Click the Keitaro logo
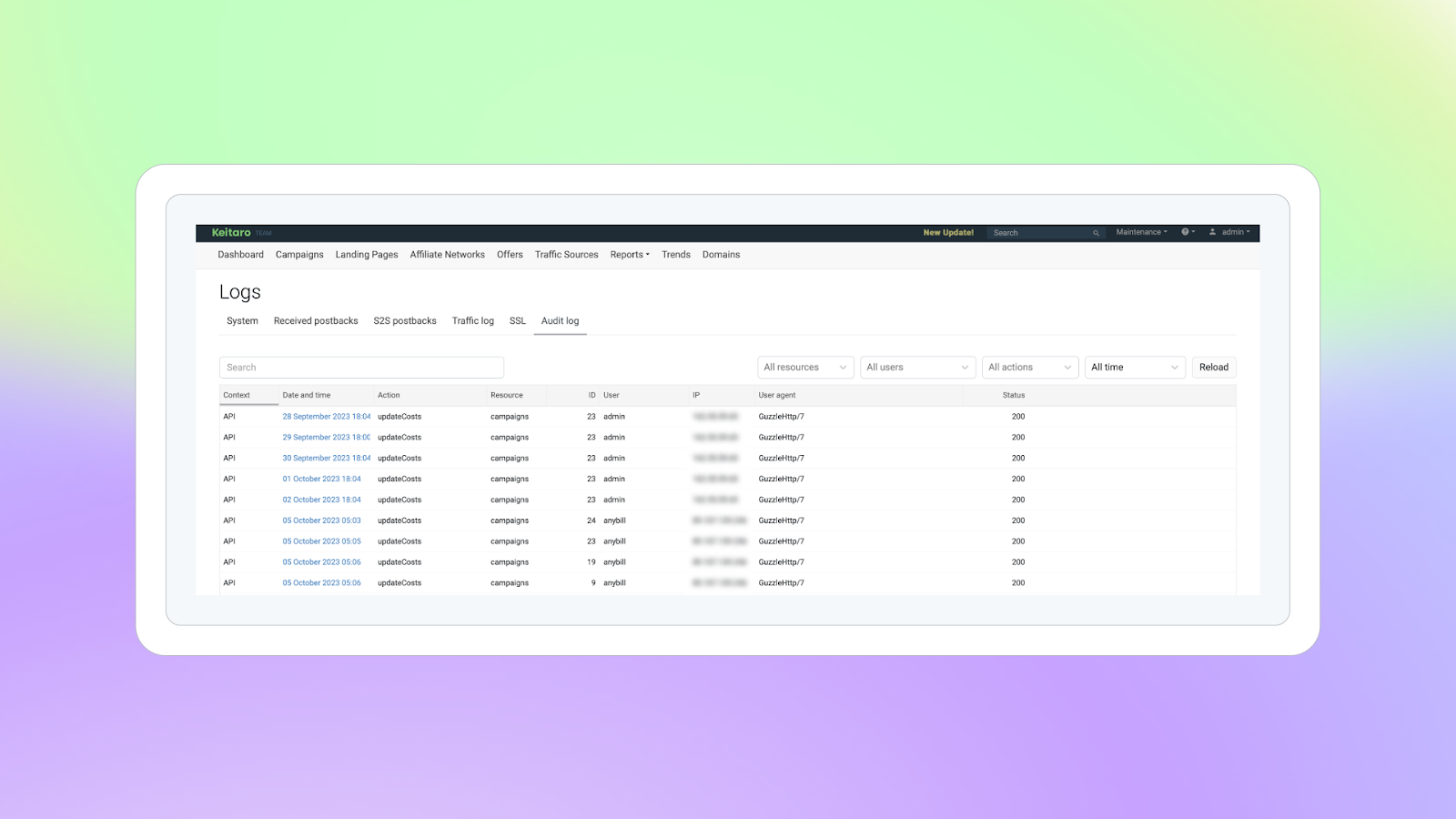Screen dimensions: 1456x819 [x=231, y=233]
